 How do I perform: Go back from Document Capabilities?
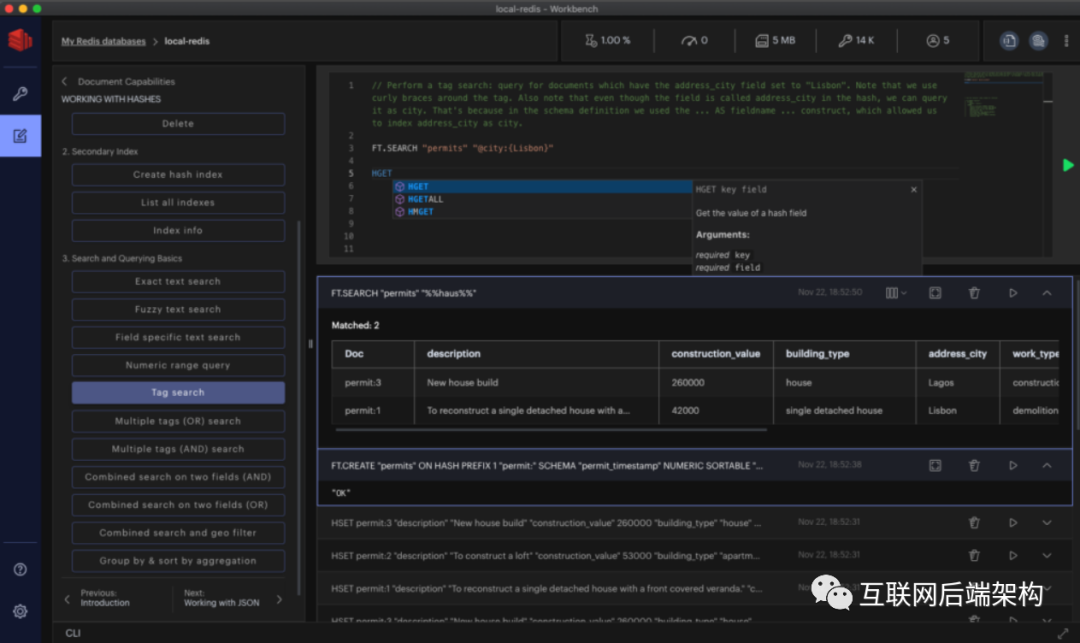point(65,81)
